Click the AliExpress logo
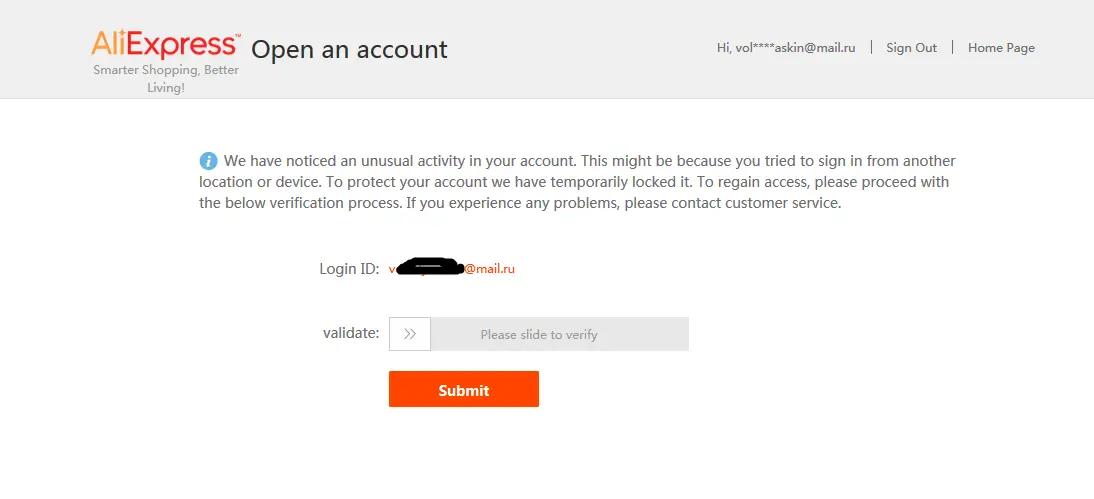Viewport: 1094px width, 499px height. [166, 44]
